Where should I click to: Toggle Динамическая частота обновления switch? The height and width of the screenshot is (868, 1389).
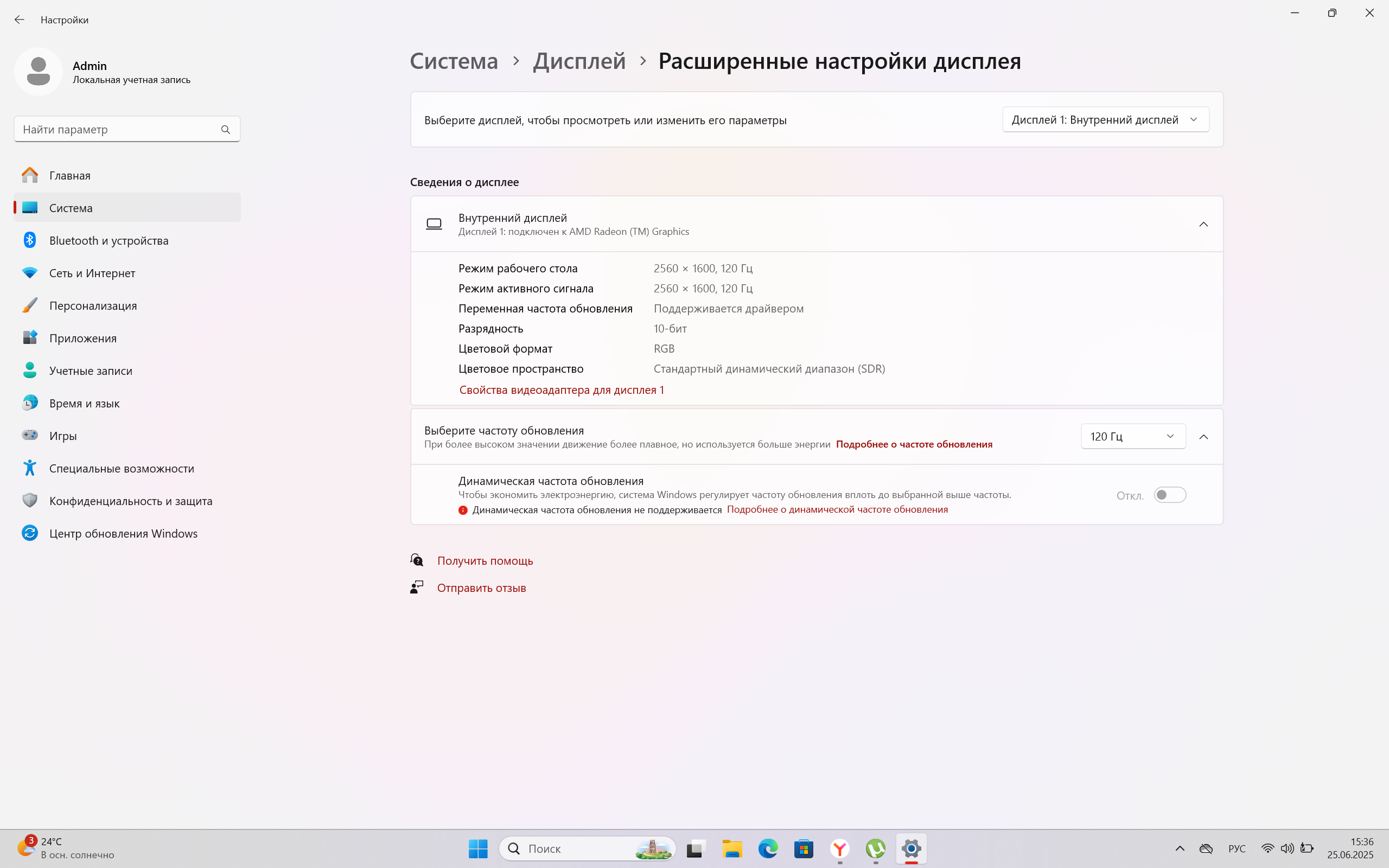click(x=1170, y=495)
